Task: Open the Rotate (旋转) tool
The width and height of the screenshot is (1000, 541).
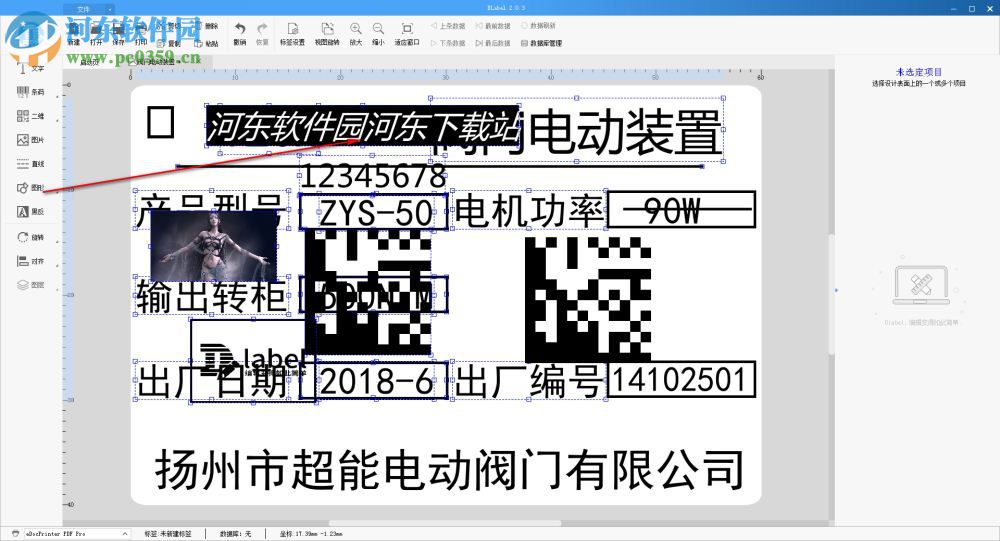Action: pyautogui.click(x=30, y=237)
